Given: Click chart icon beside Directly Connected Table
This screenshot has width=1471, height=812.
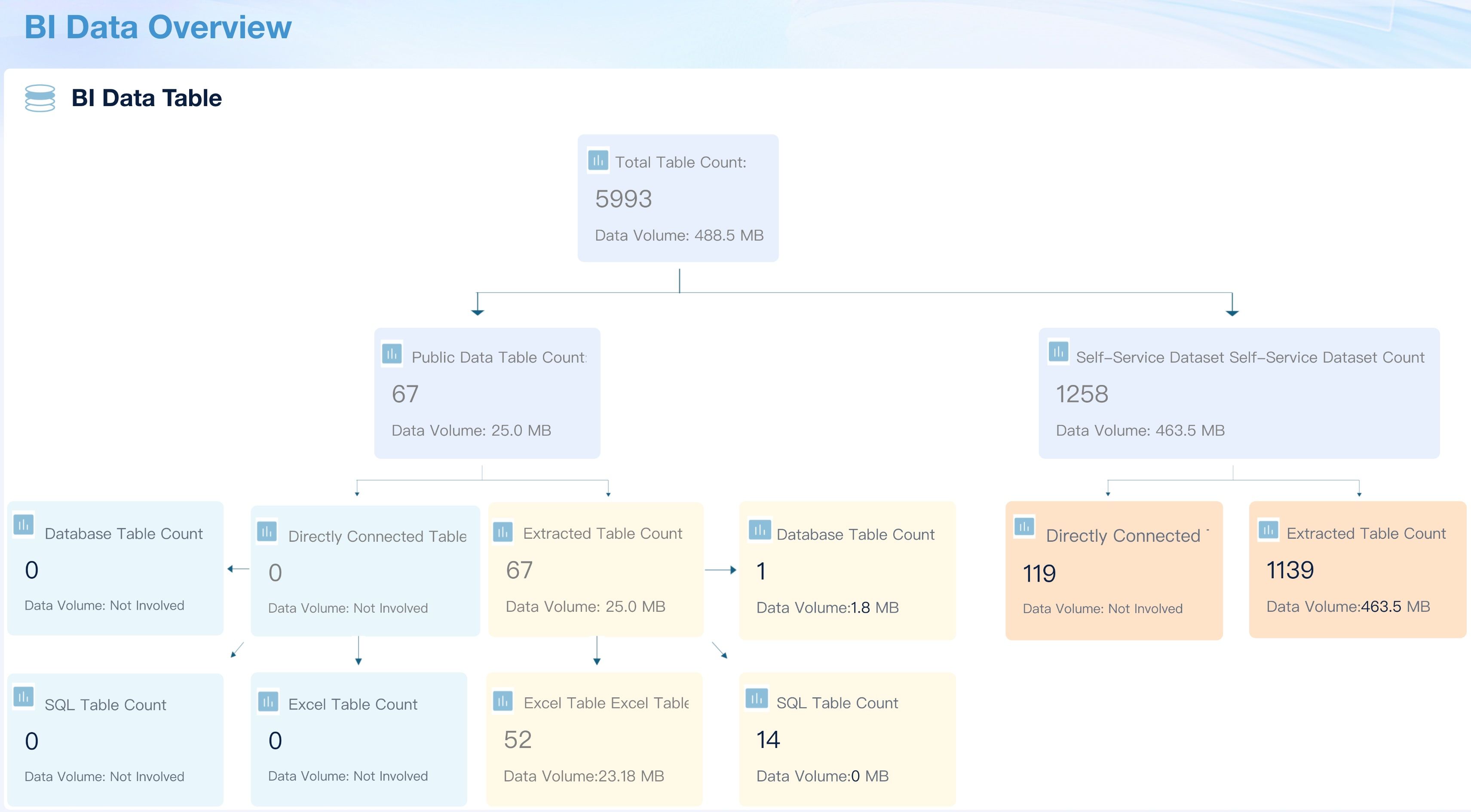Looking at the screenshot, I should point(267,532).
